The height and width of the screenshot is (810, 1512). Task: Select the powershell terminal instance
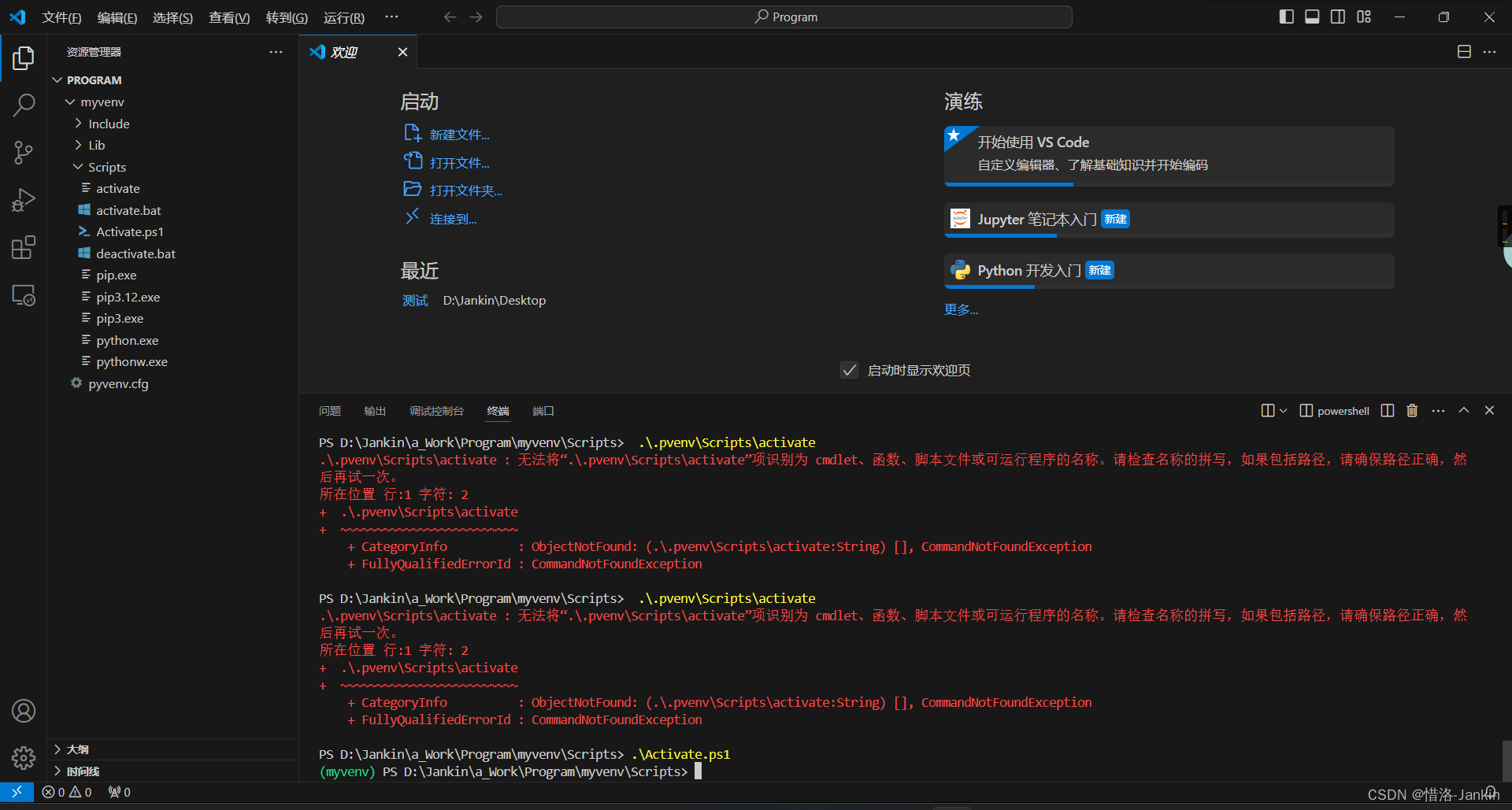pos(1335,411)
